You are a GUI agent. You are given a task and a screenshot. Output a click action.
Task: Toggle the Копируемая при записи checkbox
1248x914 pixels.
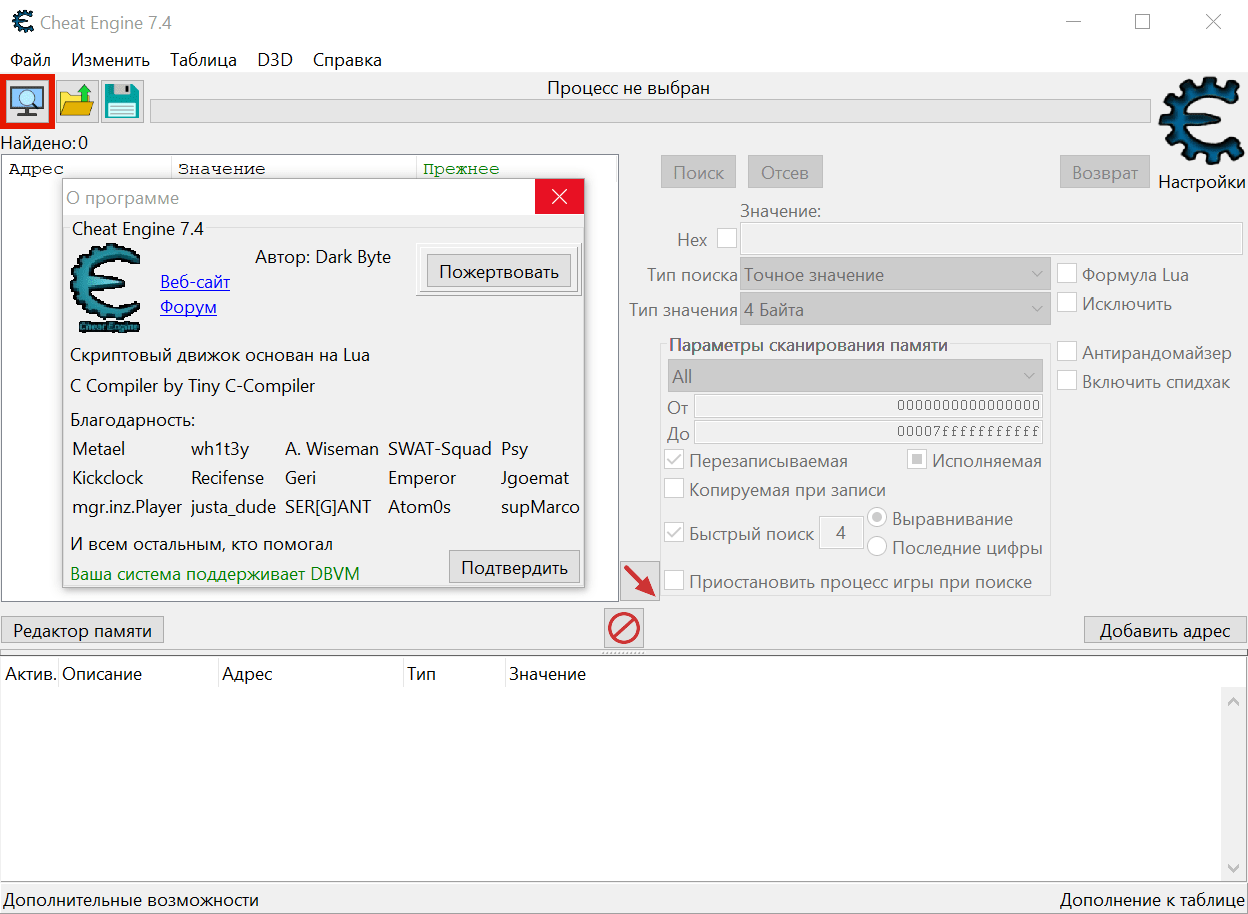tap(674, 489)
